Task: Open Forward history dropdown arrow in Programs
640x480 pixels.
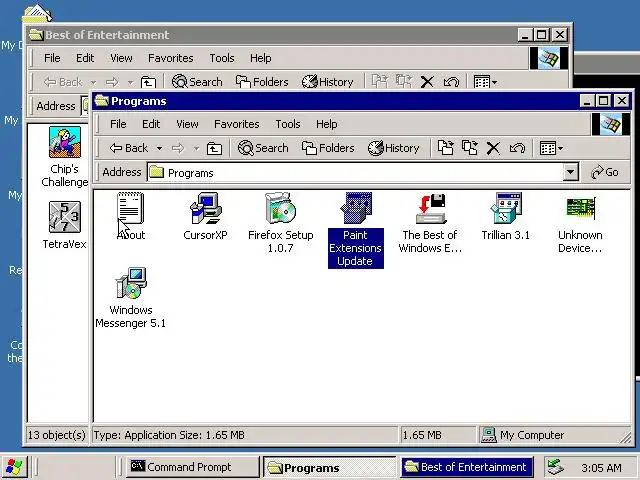Action: coord(196,149)
